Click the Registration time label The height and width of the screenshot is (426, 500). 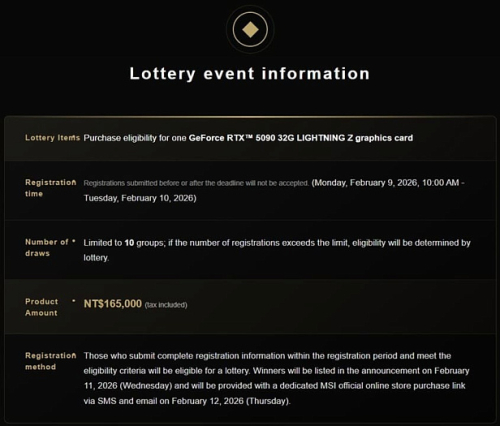tap(51, 188)
